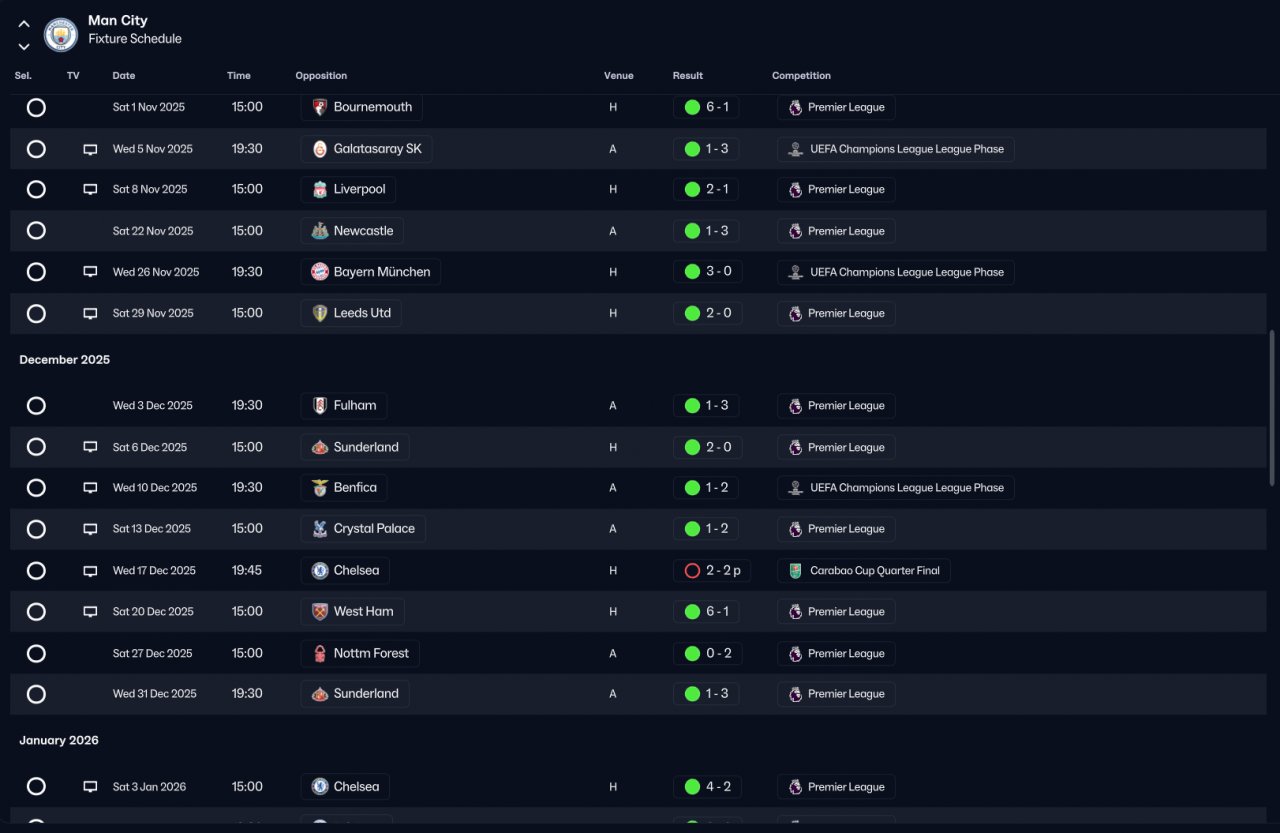Sort by the Opposition column header
This screenshot has width=1280, height=833.
pos(321,76)
